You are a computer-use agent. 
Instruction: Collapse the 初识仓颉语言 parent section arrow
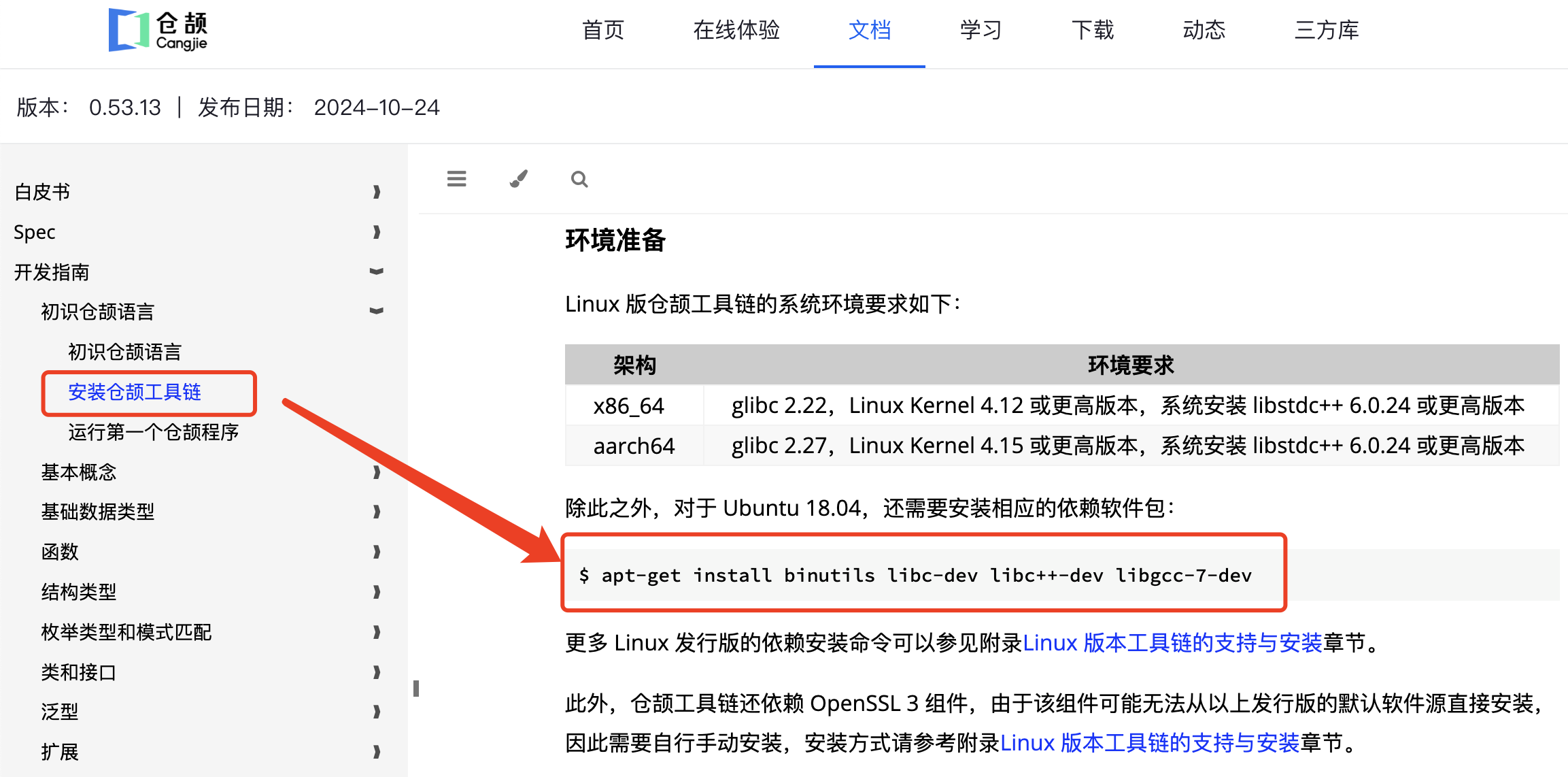(x=377, y=311)
